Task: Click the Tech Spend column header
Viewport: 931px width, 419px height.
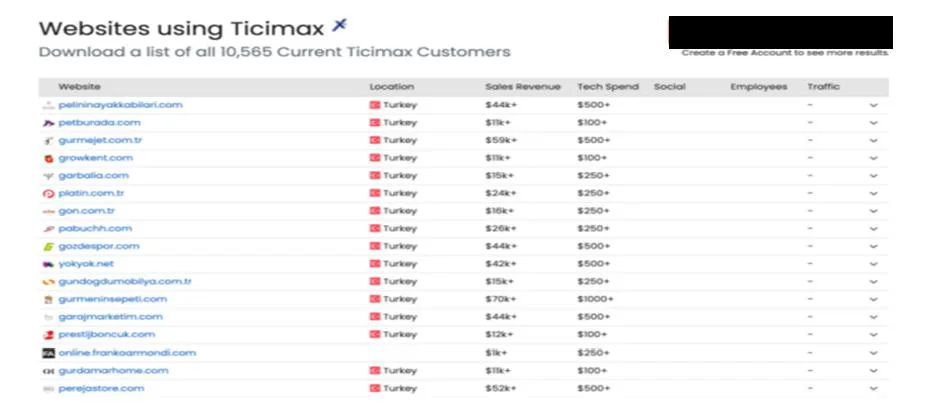Action: pos(608,87)
